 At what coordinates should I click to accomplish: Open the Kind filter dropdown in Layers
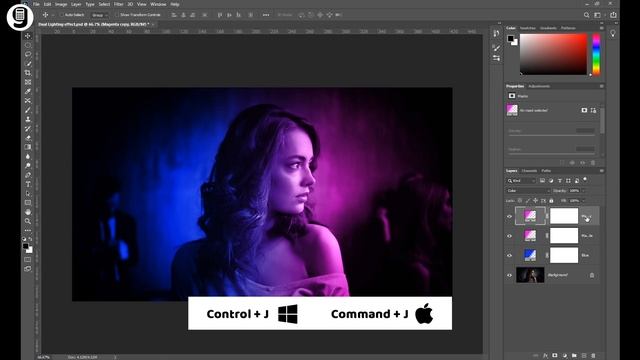(521, 180)
